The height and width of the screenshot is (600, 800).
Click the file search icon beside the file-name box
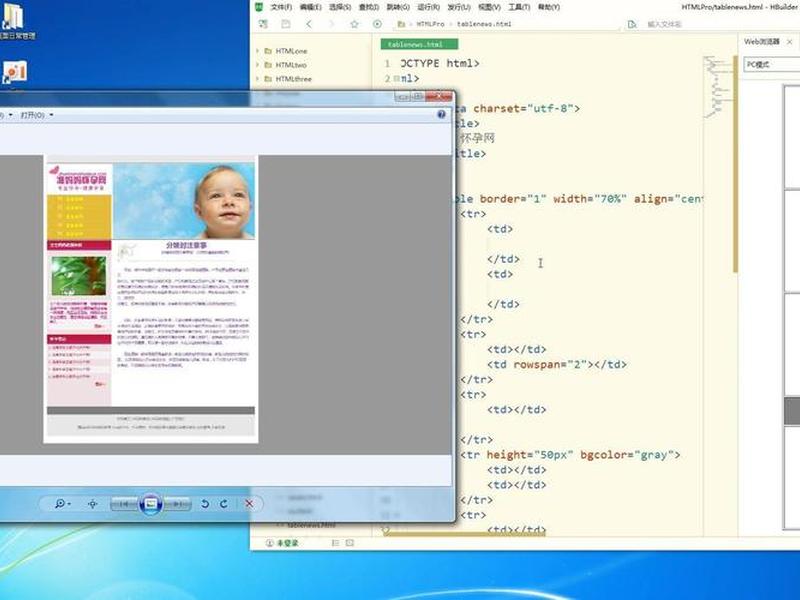pos(632,24)
